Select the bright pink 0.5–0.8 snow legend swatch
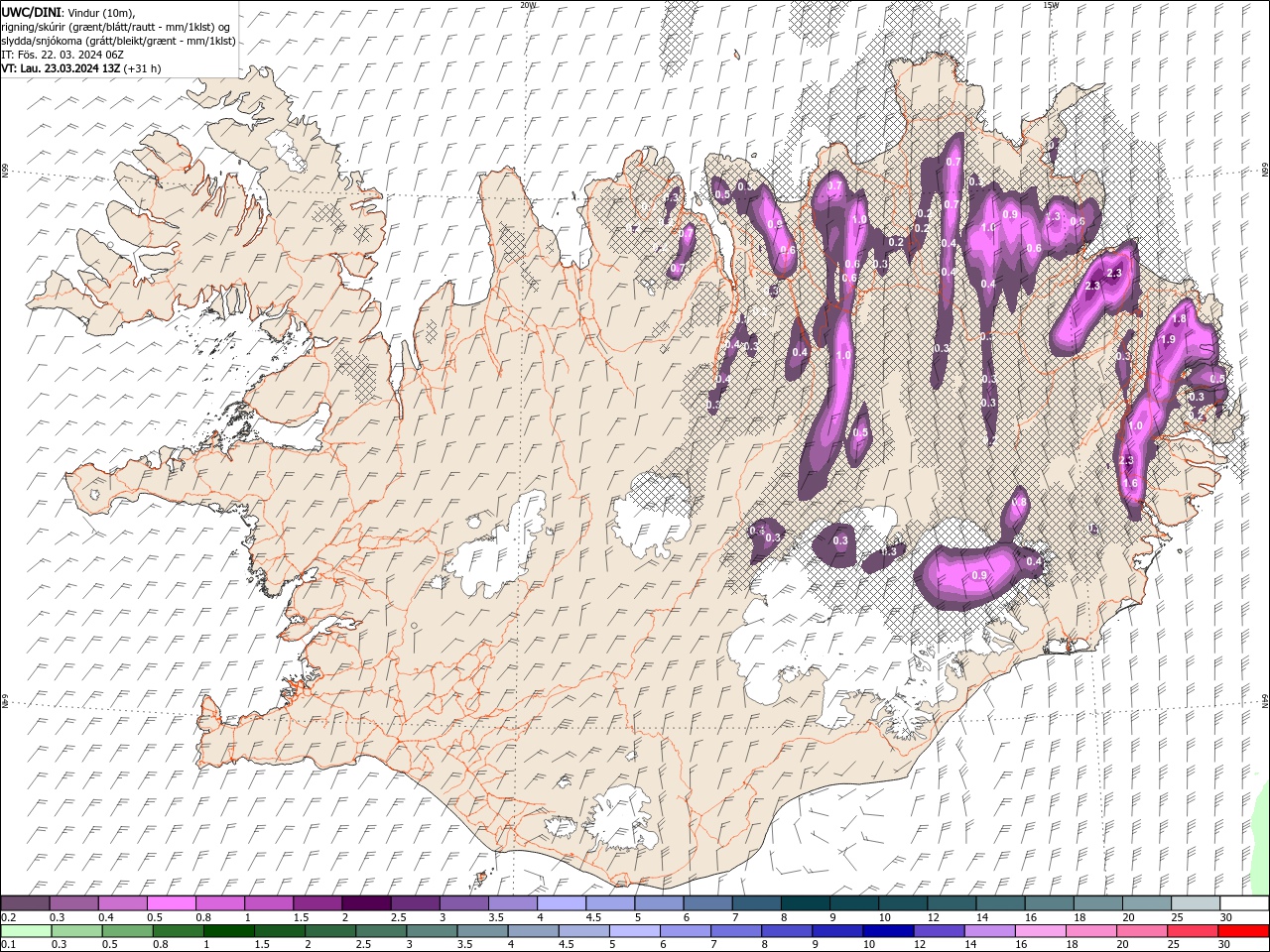This screenshot has width=1270, height=952. (x=173, y=903)
